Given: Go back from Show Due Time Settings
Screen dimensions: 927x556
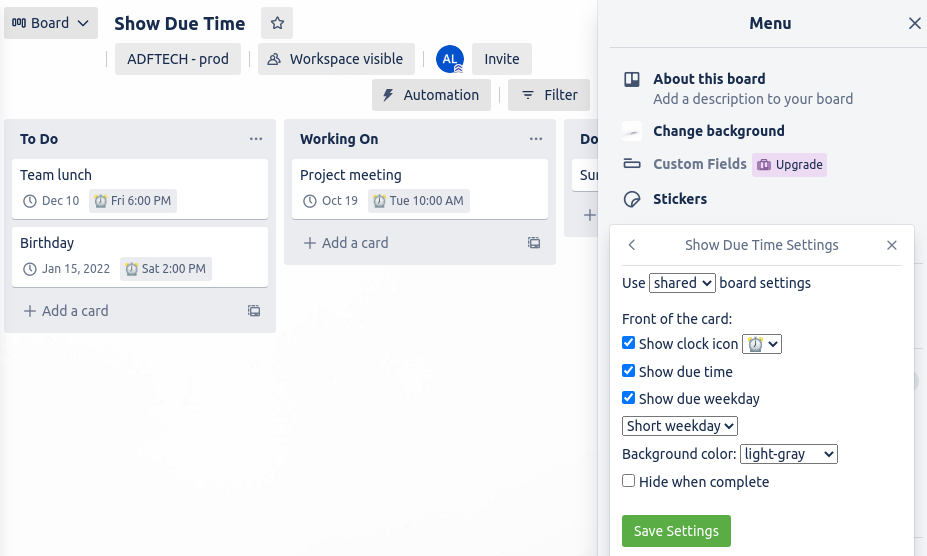Looking at the screenshot, I should click(632, 245).
